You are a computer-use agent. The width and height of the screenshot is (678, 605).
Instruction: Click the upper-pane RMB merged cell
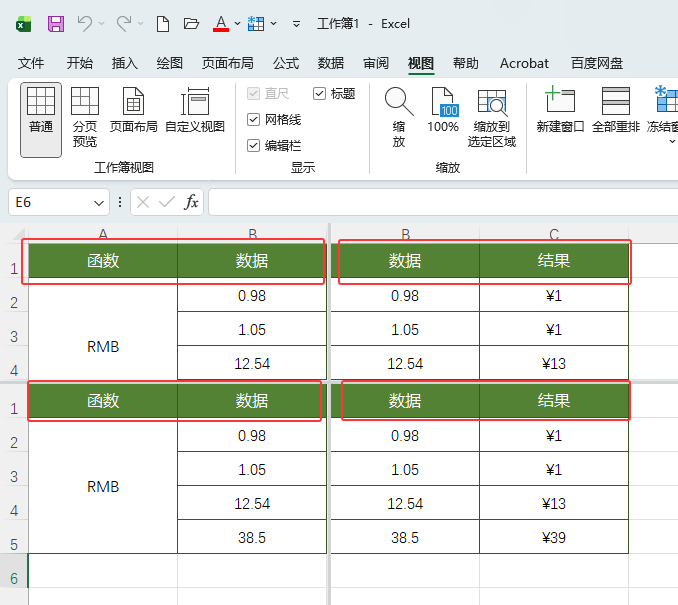tap(103, 329)
